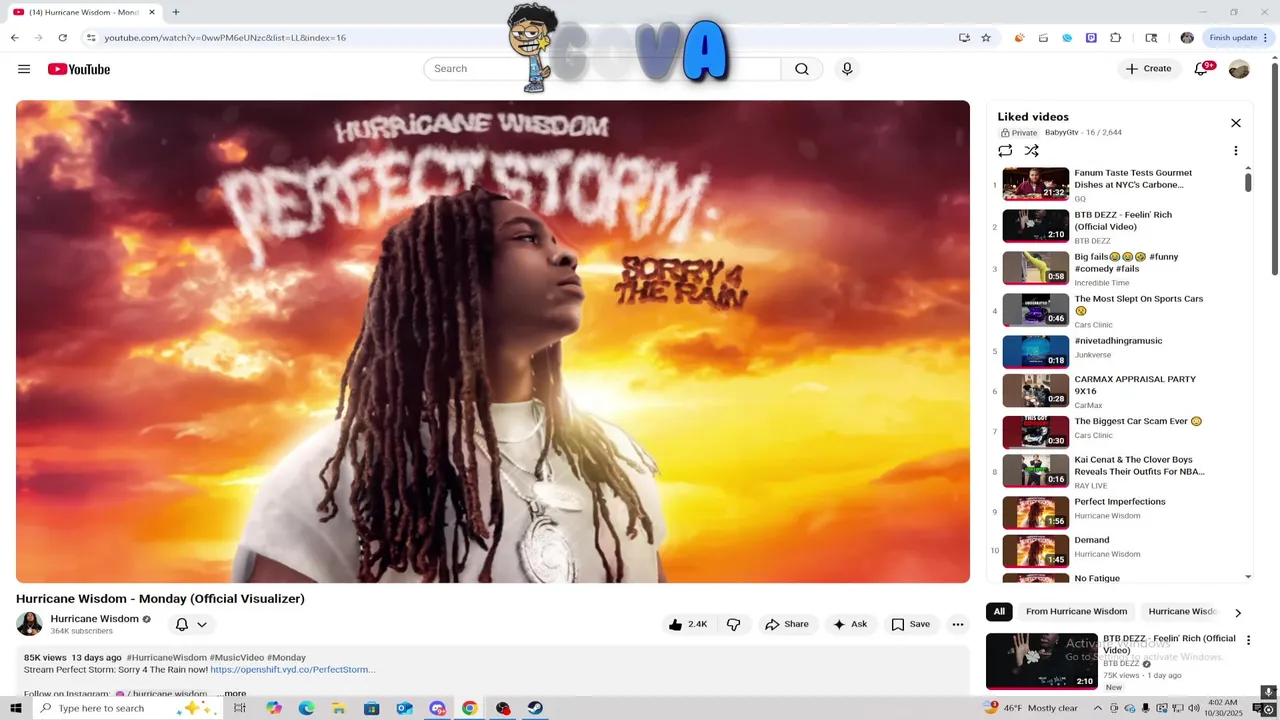Open subscription notification bell dropdown

(x=191, y=624)
